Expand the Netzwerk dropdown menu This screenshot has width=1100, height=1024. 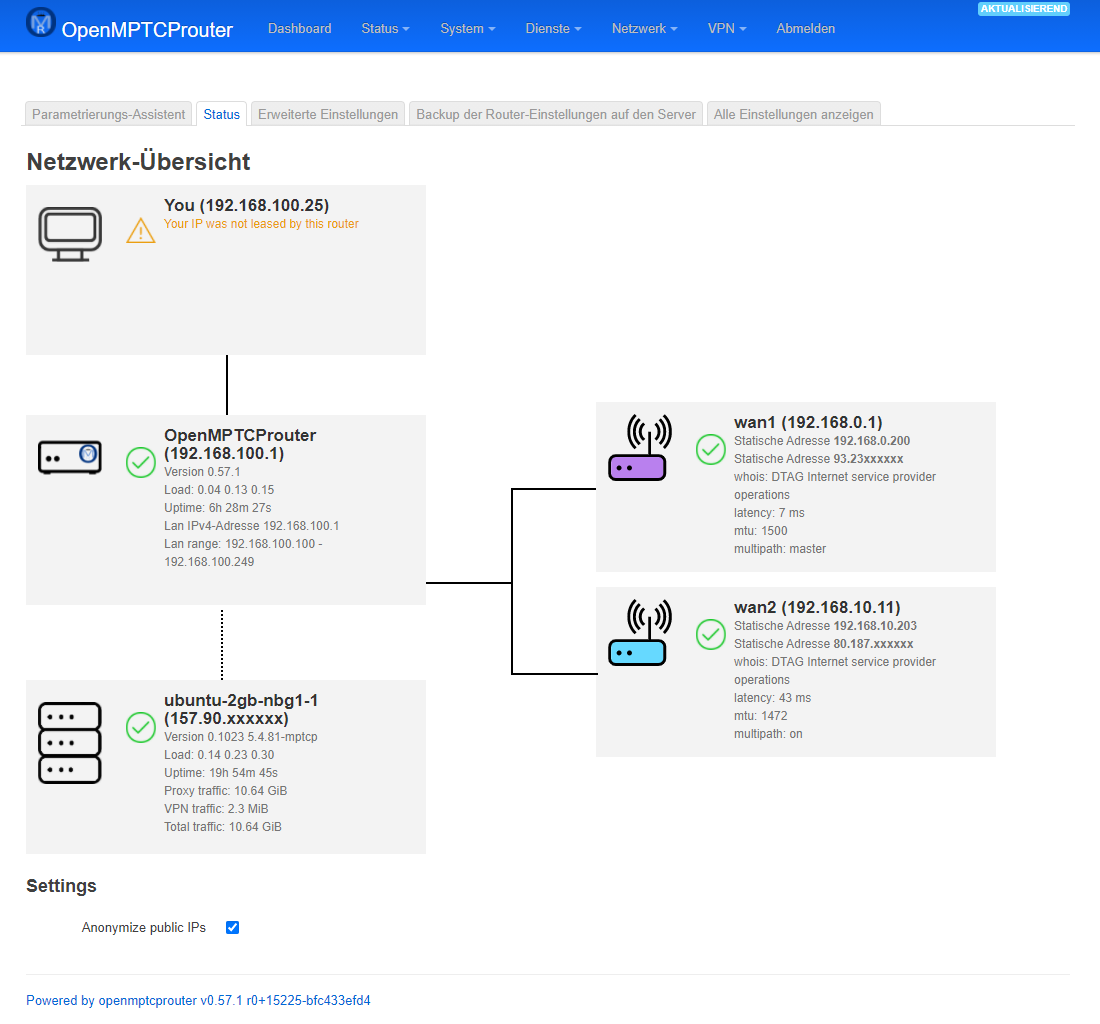coord(645,29)
